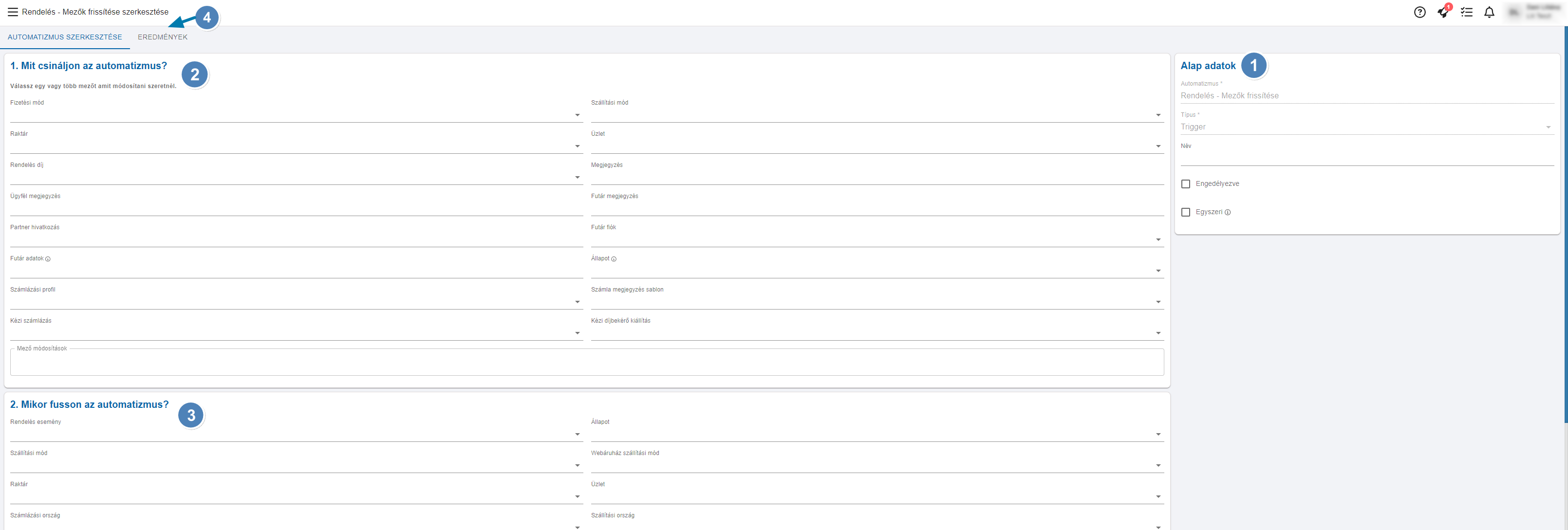Expand the Számlázási profil dropdown
This screenshot has height=530, width=1568.
click(x=577, y=302)
